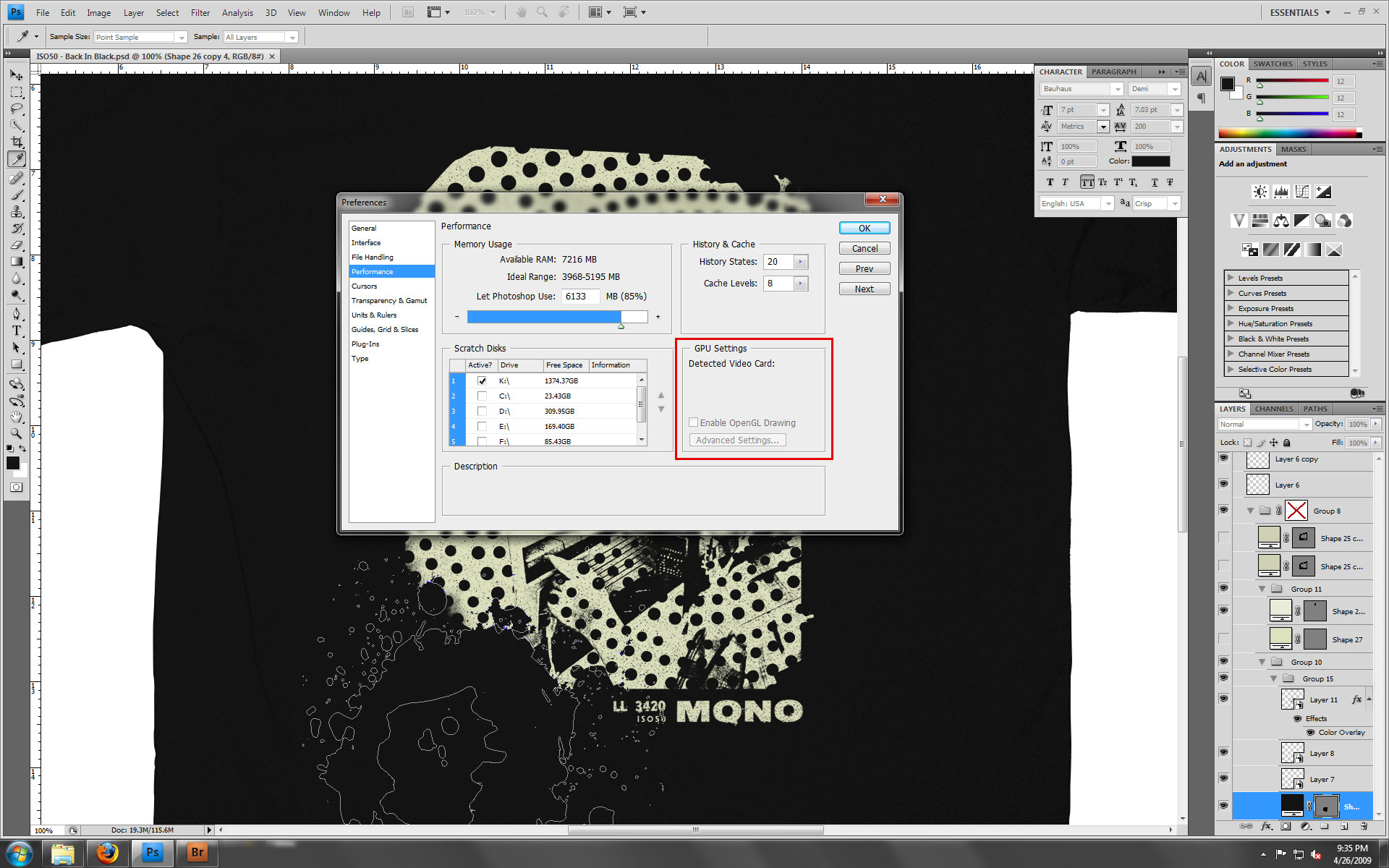Pick the Horizontal Type tool
The image size is (1389, 868).
tap(17, 331)
